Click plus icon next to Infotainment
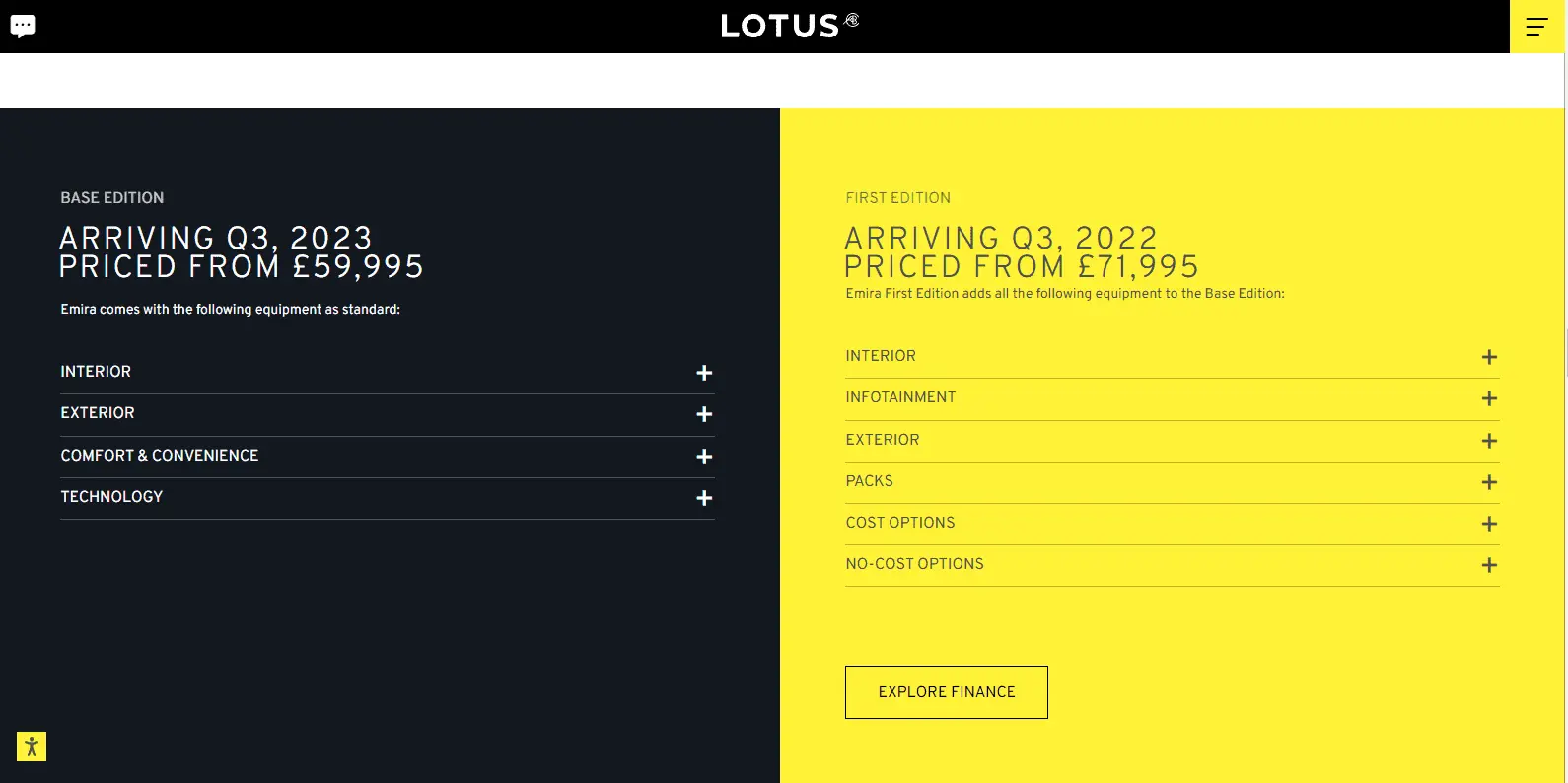 coord(1489,398)
